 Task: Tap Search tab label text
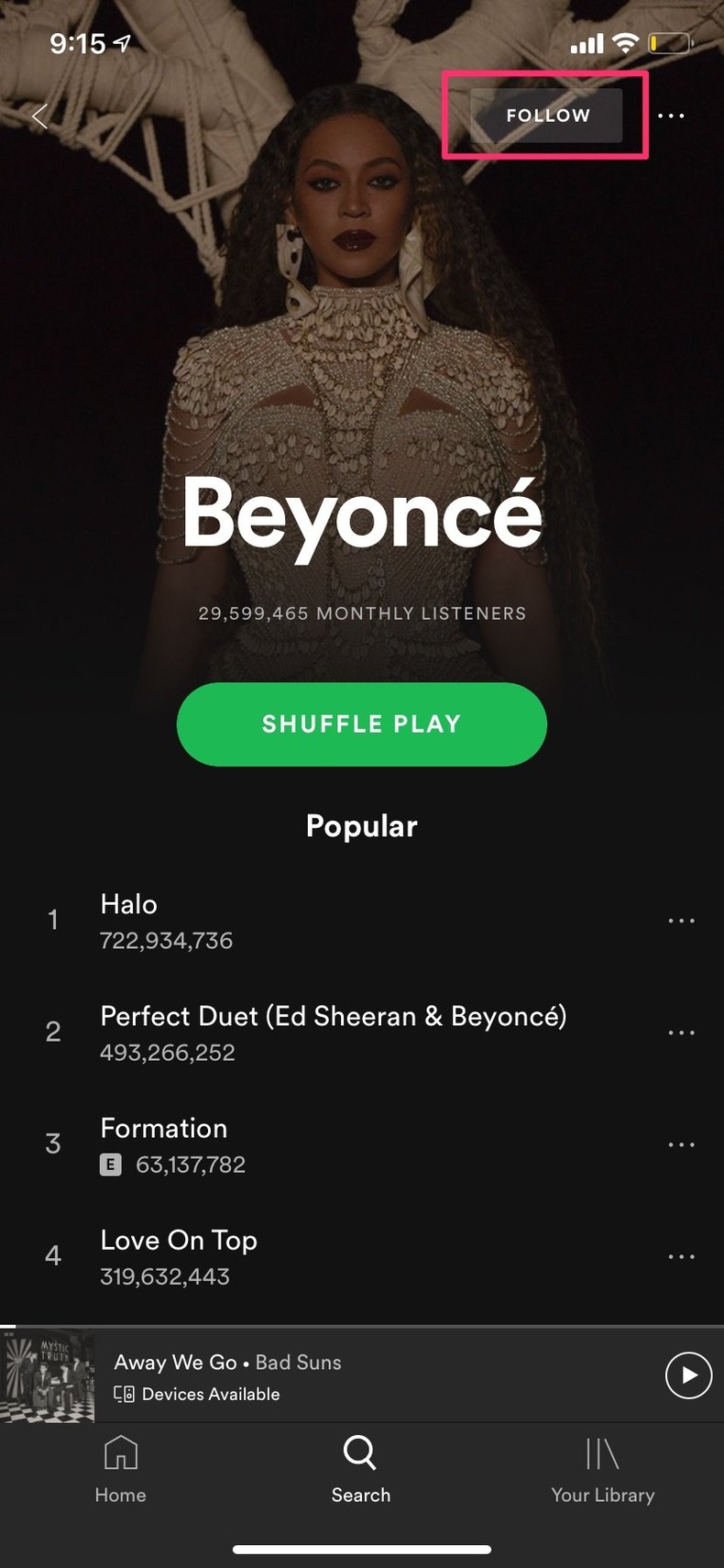point(360,1496)
